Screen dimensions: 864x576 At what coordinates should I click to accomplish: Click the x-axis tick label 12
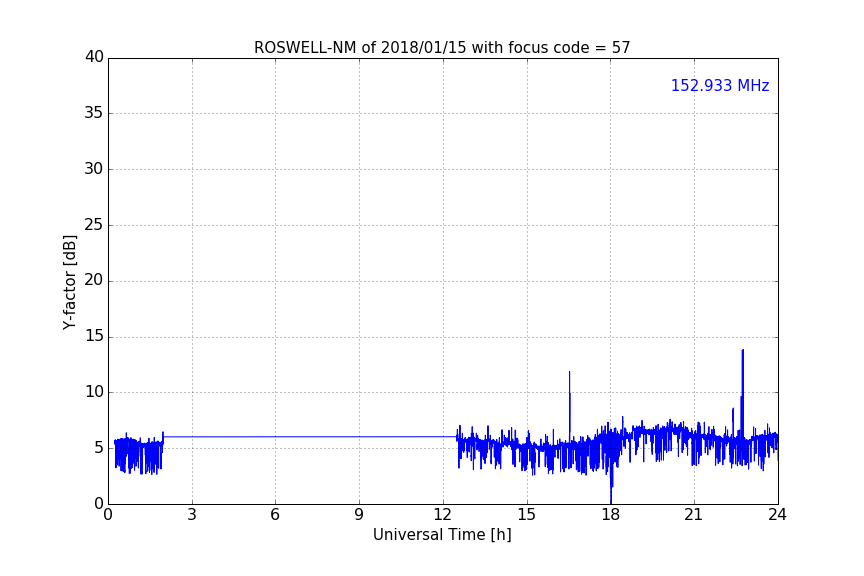pos(443,515)
